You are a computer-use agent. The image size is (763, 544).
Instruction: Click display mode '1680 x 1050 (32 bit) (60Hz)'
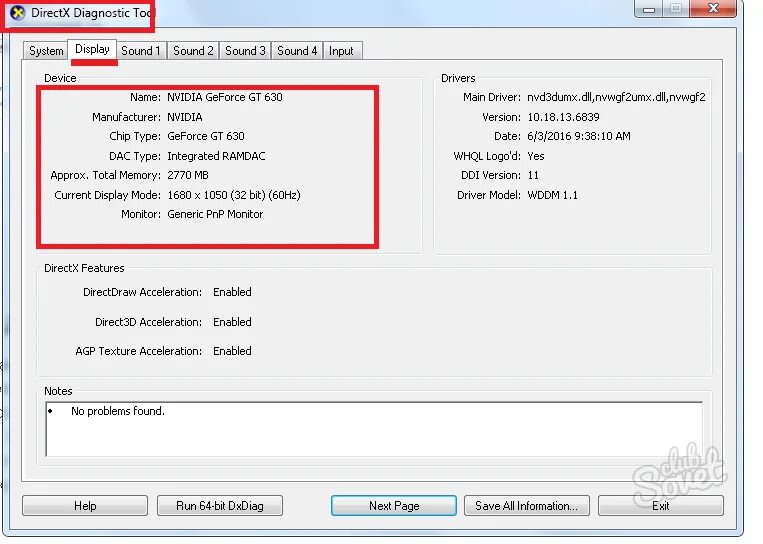point(234,195)
